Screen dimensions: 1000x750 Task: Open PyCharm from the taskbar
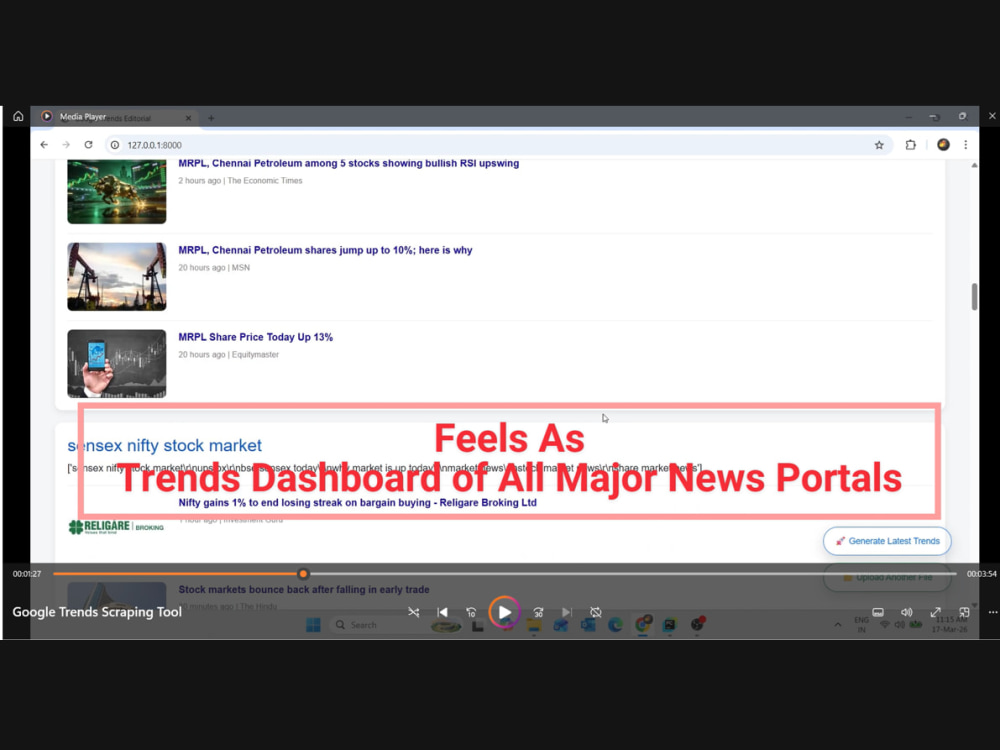[x=669, y=625]
